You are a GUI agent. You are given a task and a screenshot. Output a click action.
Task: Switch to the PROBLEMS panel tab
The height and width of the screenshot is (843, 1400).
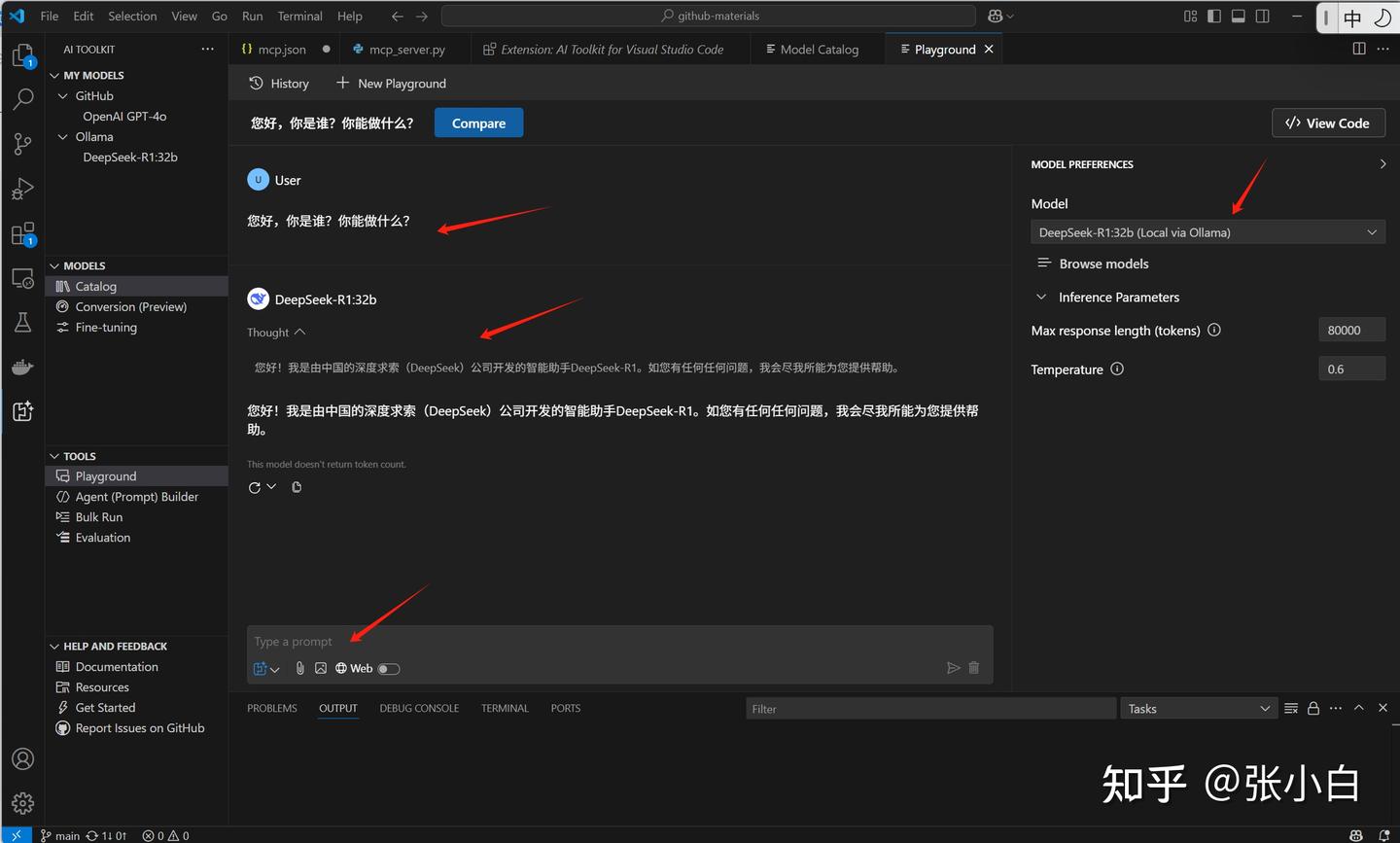pyautogui.click(x=272, y=709)
